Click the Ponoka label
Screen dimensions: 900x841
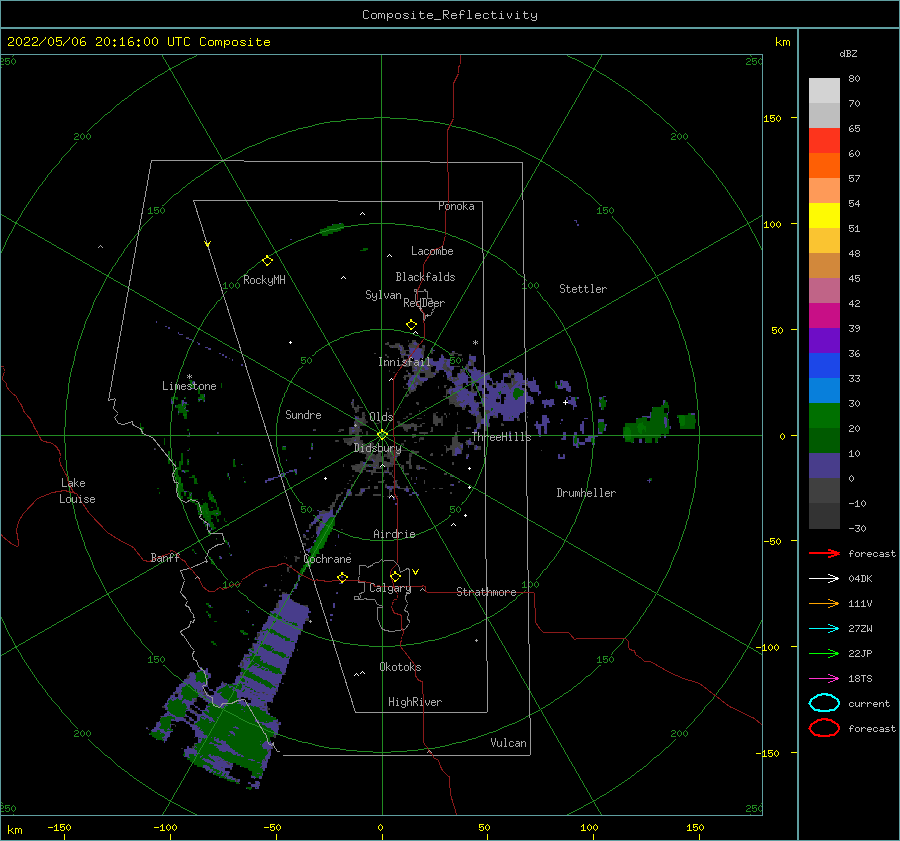[x=456, y=206]
